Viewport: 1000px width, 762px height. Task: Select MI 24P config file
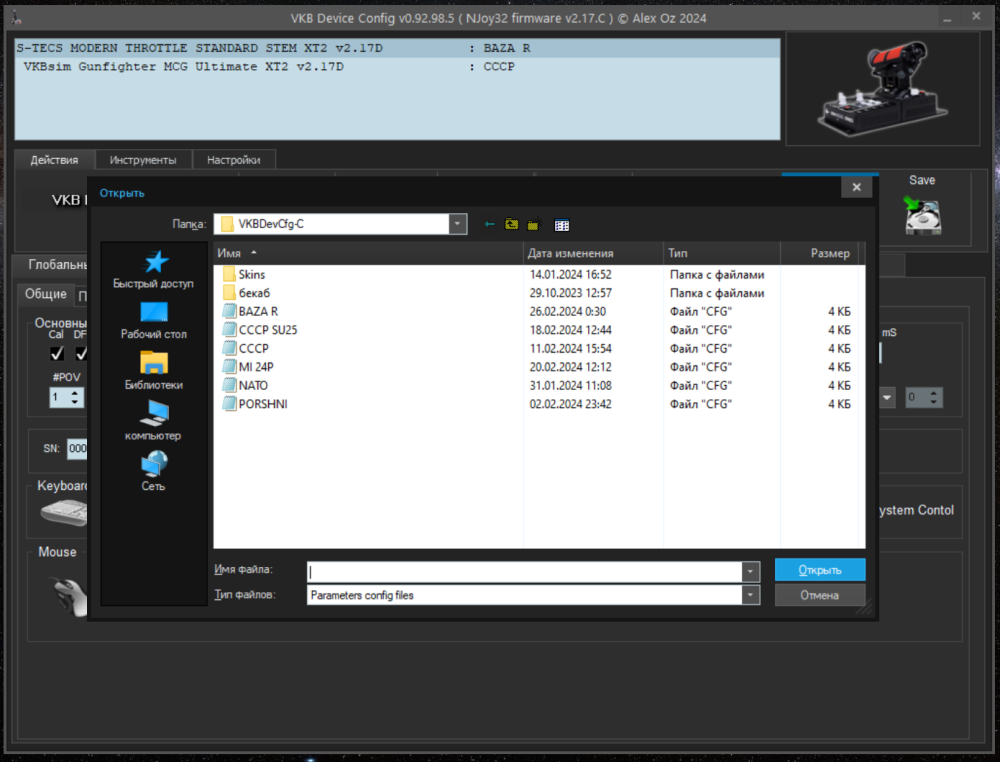point(249,367)
